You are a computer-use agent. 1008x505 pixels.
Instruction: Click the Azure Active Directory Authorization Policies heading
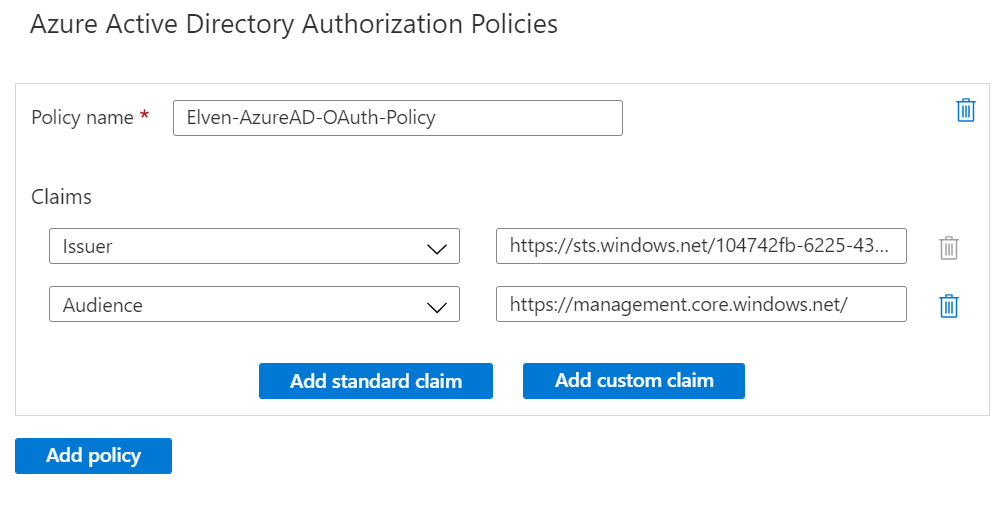point(294,24)
